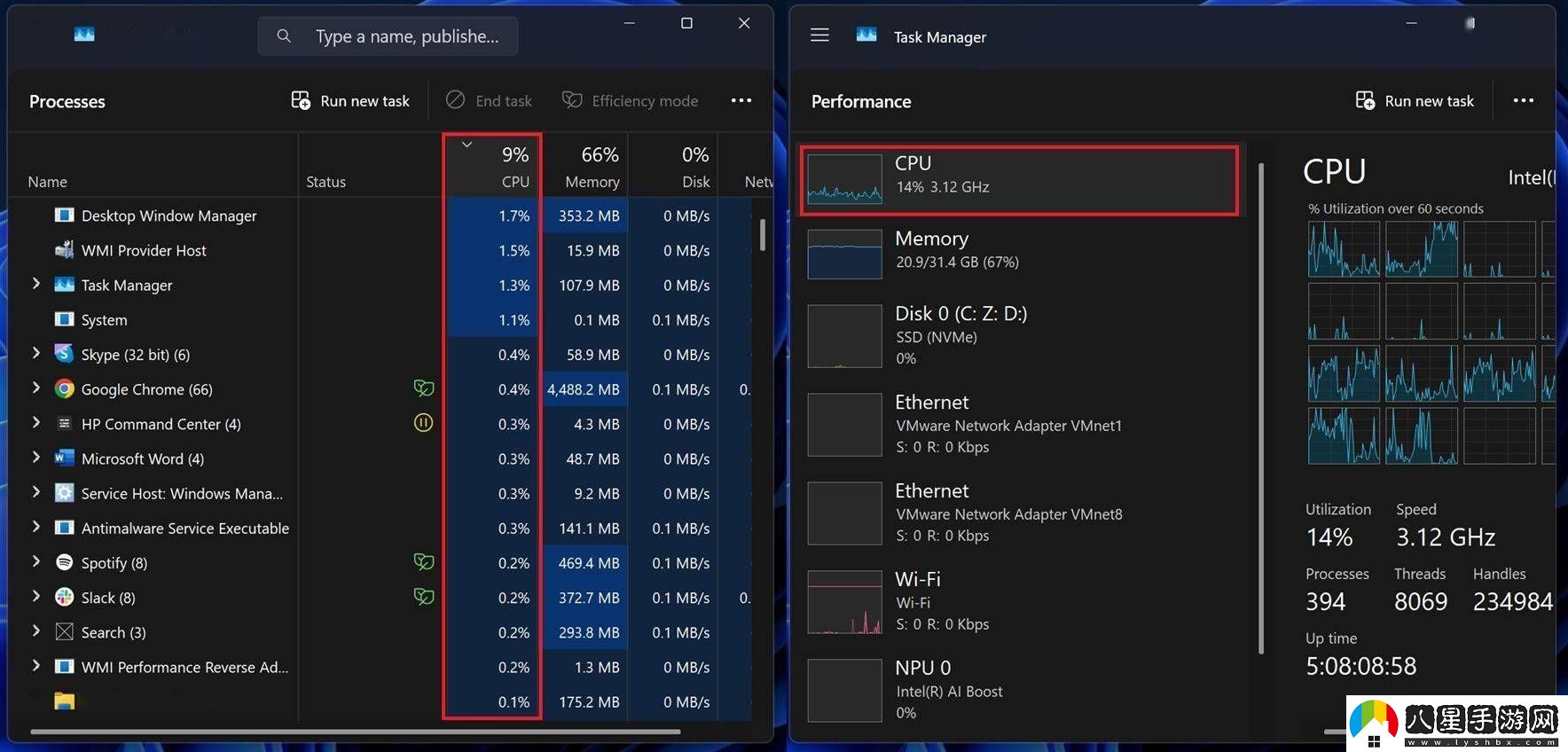Sort processes by CPU column header
The width and height of the screenshot is (1568, 752).
(492, 166)
